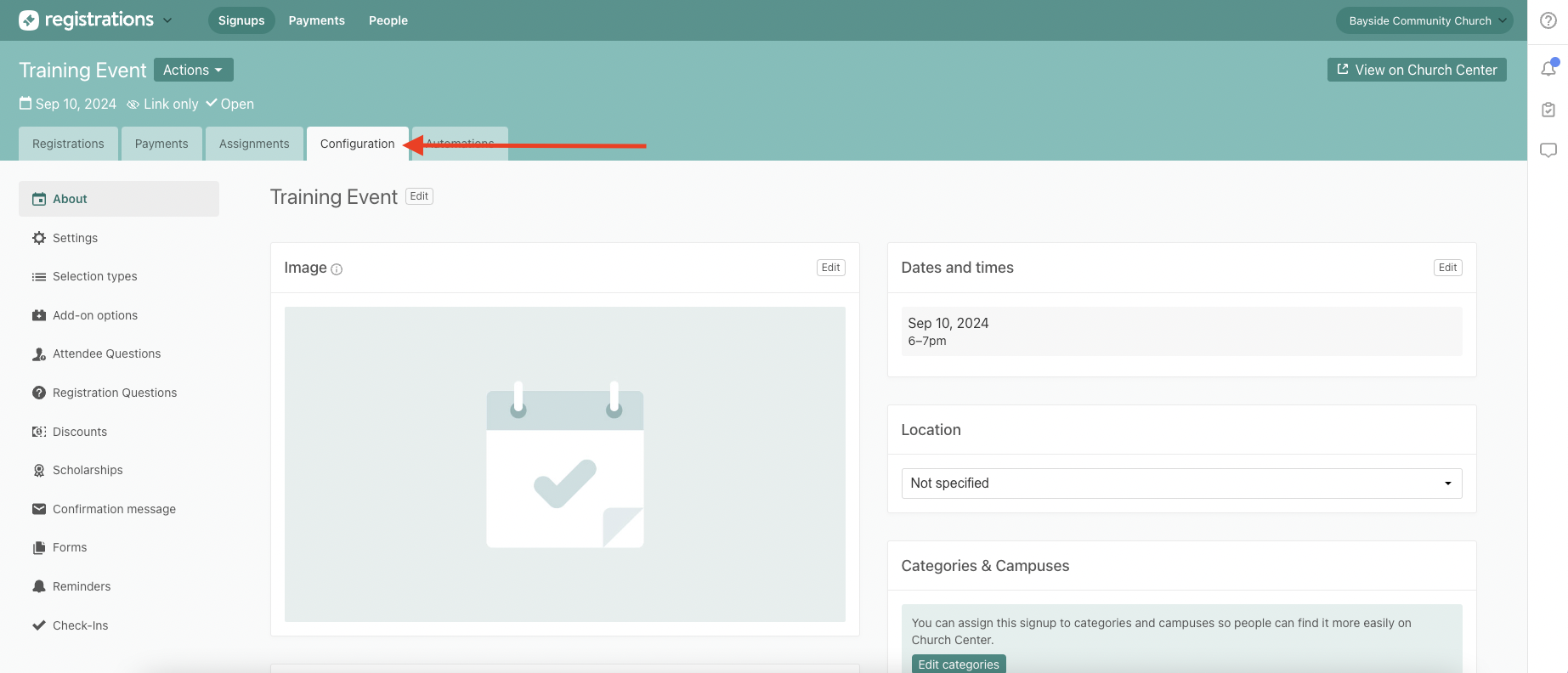Open the chat message icon
Viewport: 1568px width, 673px height.
click(1548, 150)
